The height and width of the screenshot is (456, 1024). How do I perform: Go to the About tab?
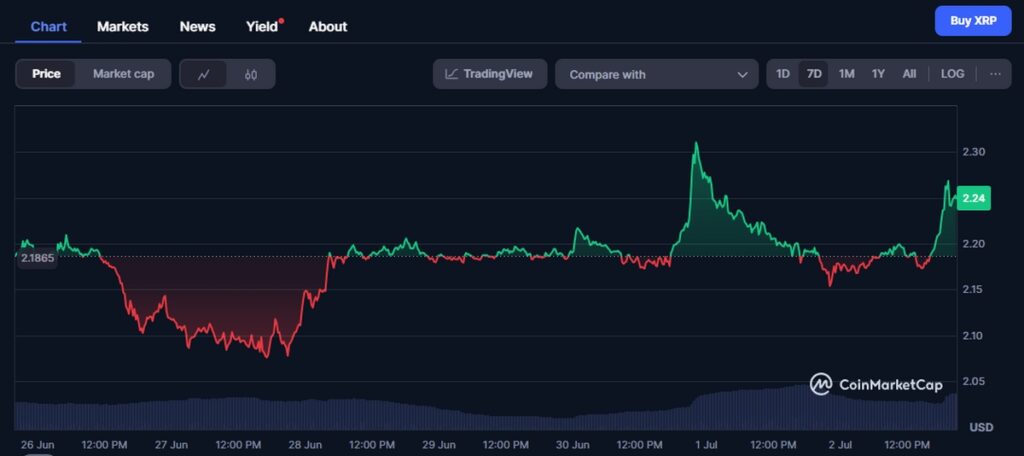tap(328, 27)
